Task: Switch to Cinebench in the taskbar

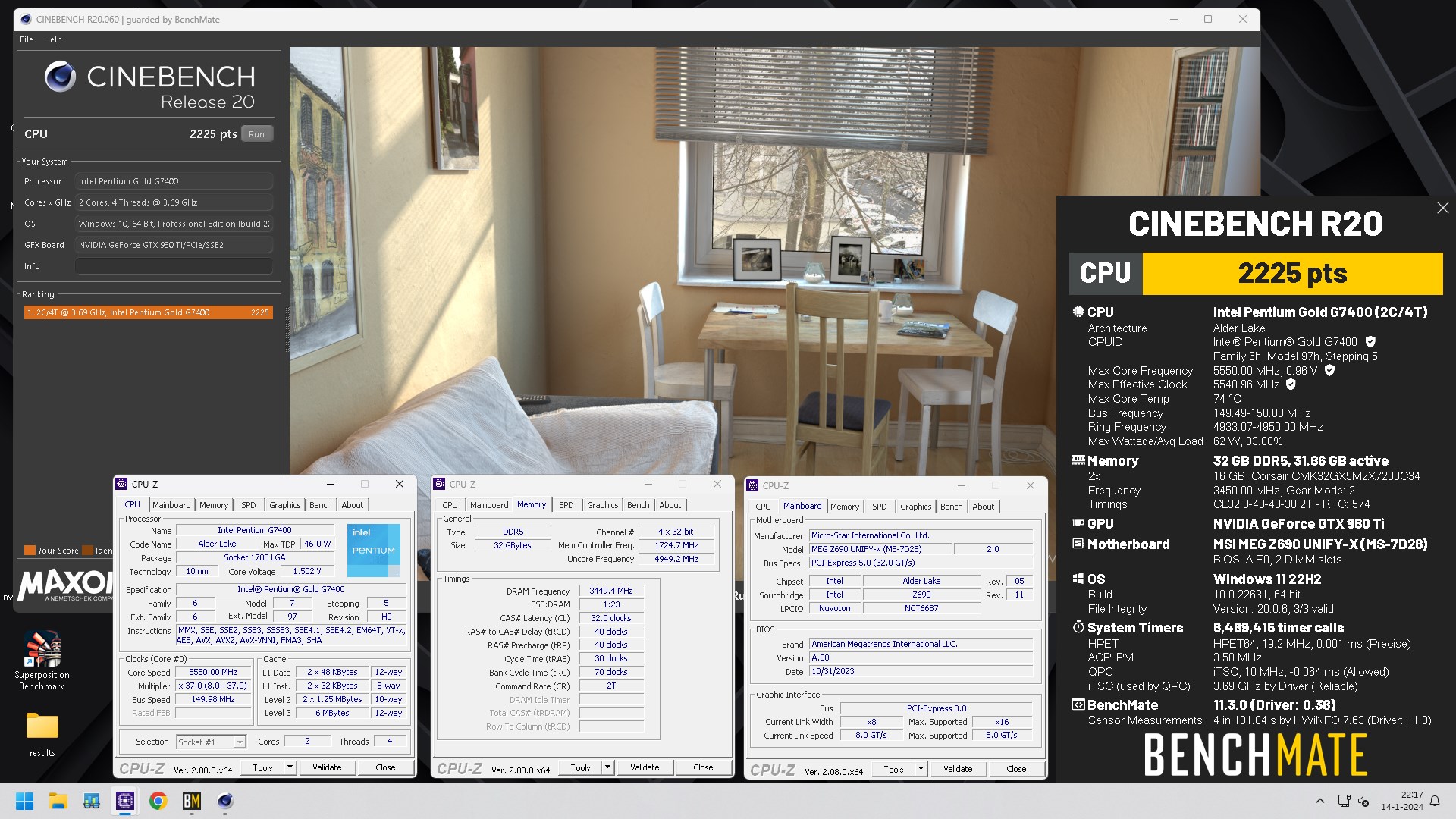Action: [224, 801]
